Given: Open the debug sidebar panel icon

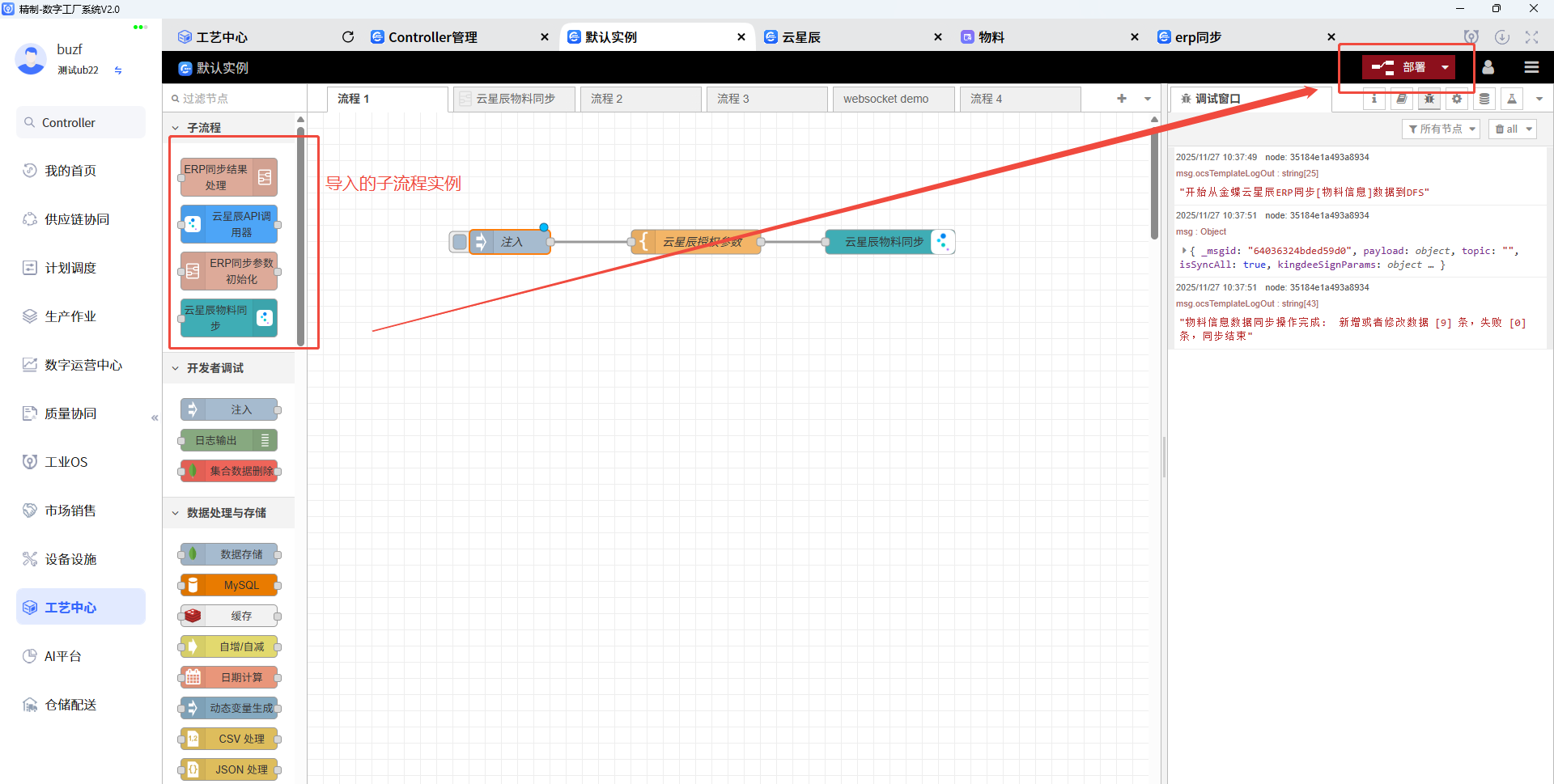Looking at the screenshot, I should click(1429, 99).
